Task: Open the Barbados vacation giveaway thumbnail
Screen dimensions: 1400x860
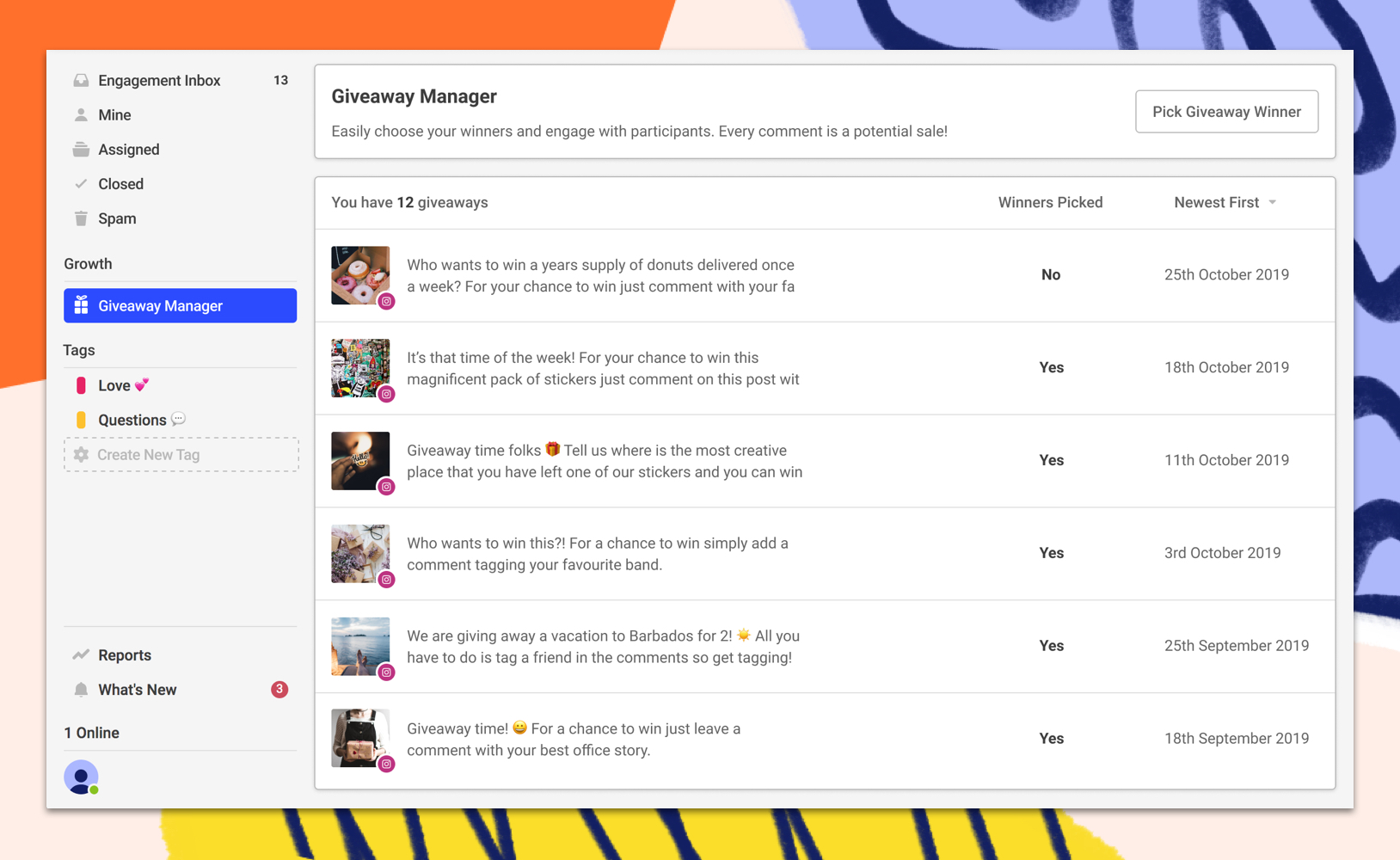Action: click(x=360, y=647)
